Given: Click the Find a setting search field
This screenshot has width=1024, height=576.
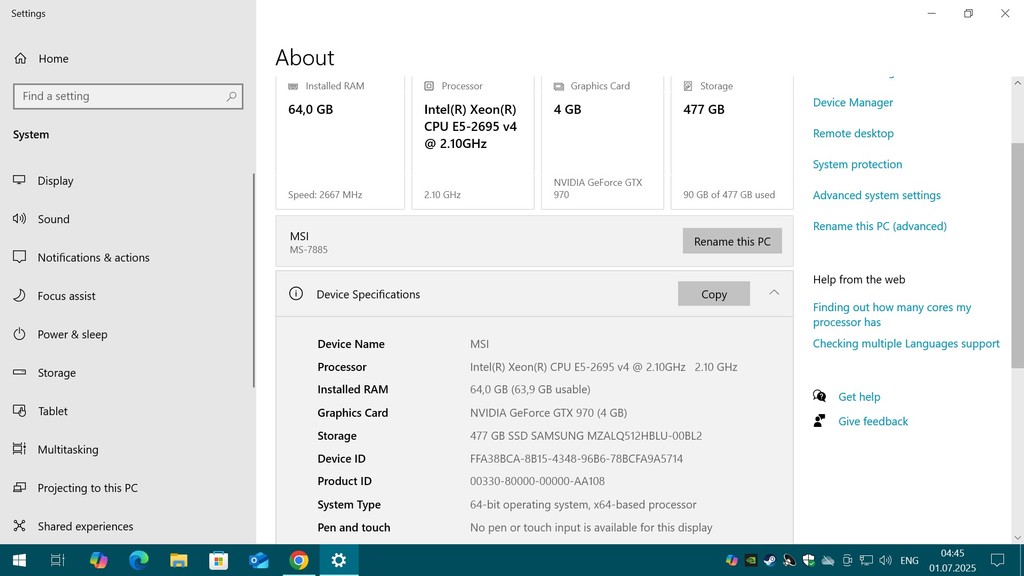Looking at the screenshot, I should tap(128, 97).
